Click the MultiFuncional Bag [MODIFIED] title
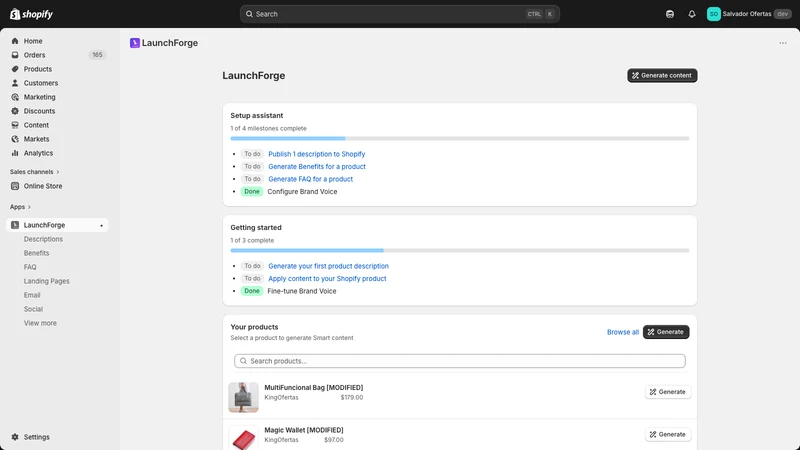Image resolution: width=800 pixels, height=450 pixels. [x=314, y=388]
